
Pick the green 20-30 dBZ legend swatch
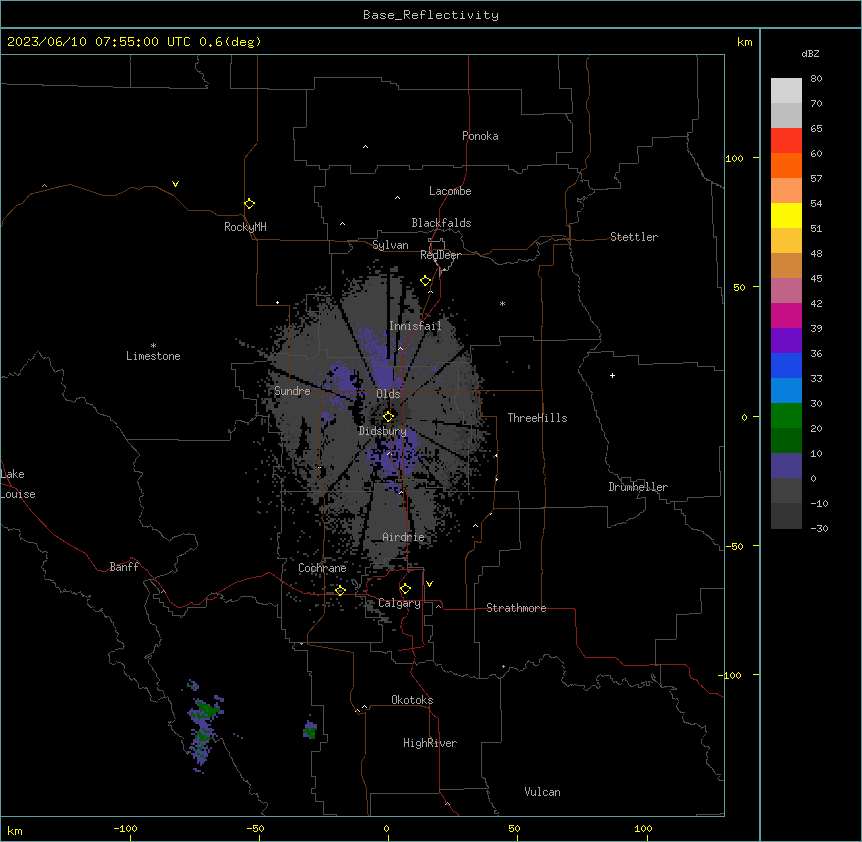[786, 416]
